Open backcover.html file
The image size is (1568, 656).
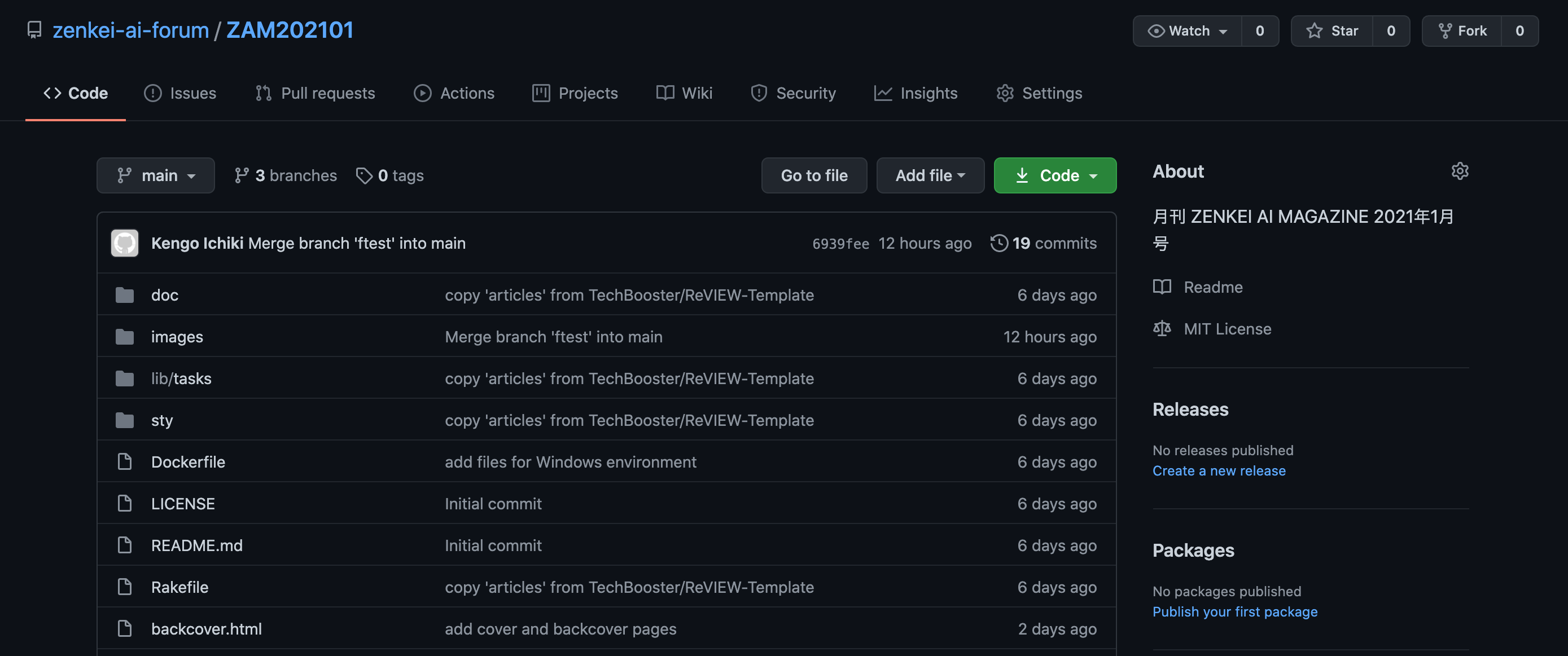coord(207,628)
